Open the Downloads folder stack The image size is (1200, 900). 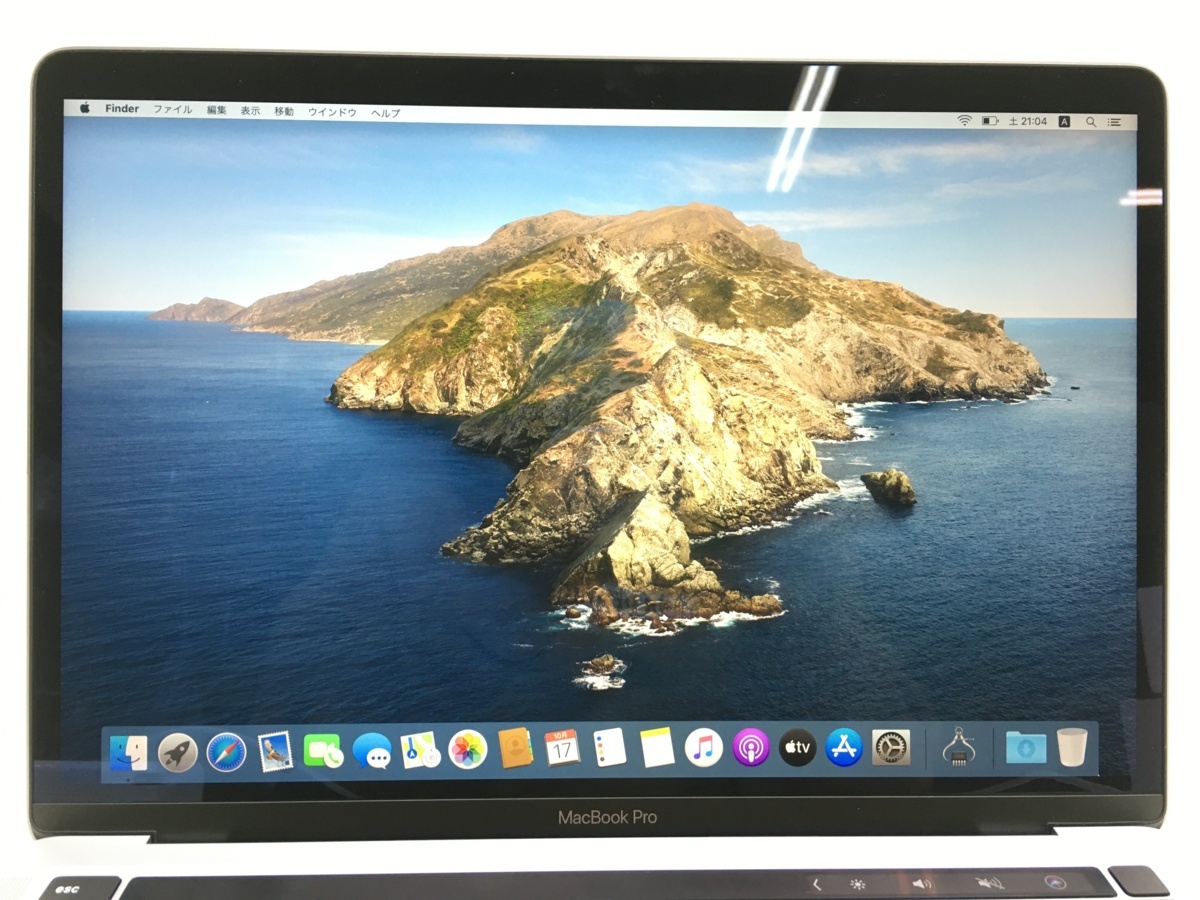click(x=1026, y=747)
